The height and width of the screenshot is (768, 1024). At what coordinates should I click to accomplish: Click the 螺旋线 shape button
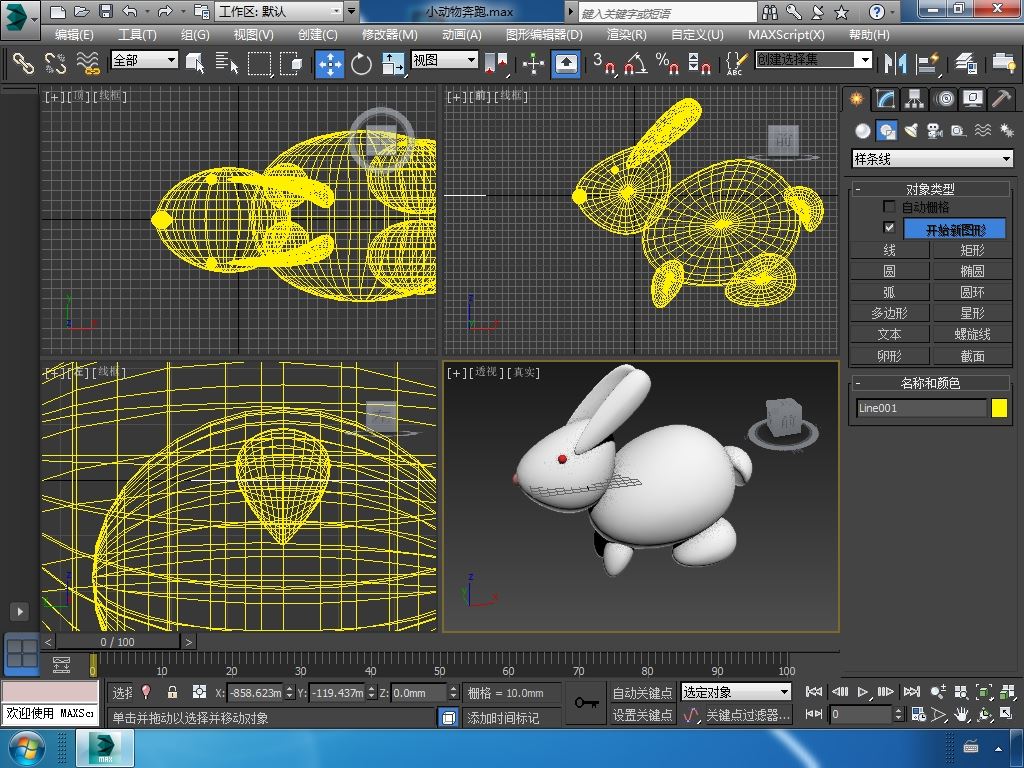tap(972, 334)
